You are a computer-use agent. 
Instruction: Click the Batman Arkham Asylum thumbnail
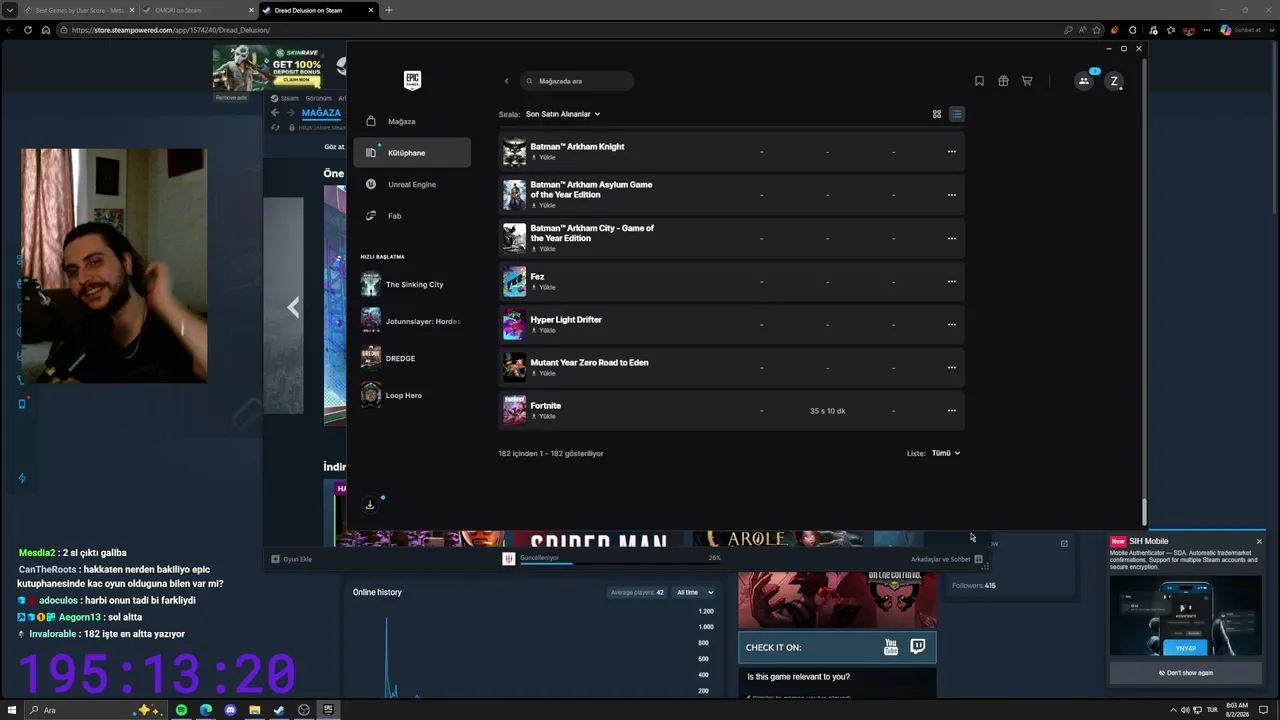click(514, 195)
